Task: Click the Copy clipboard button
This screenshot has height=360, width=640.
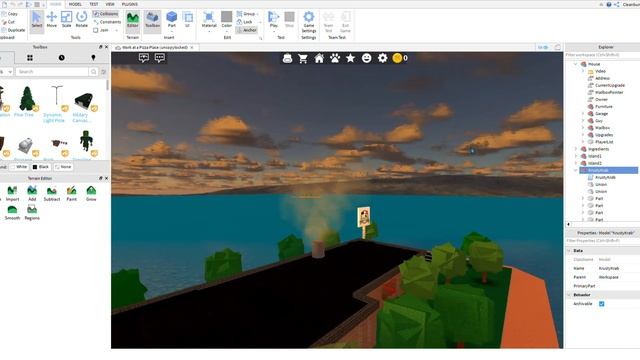Action: pos(10,14)
